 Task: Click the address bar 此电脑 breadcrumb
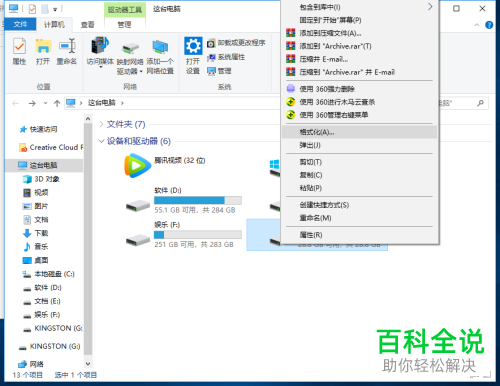(101, 103)
